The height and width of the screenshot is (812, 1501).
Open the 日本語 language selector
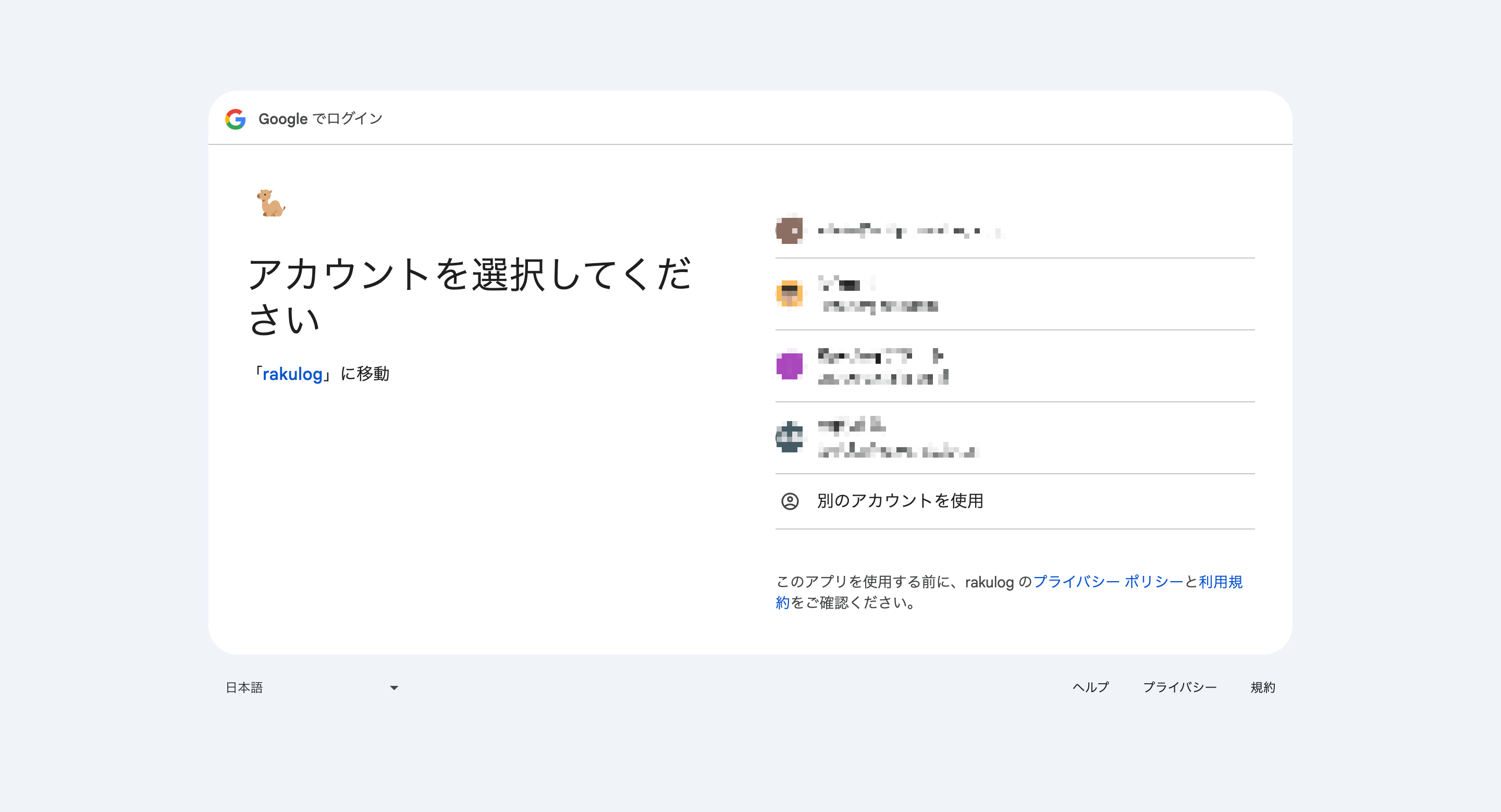[x=245, y=687]
